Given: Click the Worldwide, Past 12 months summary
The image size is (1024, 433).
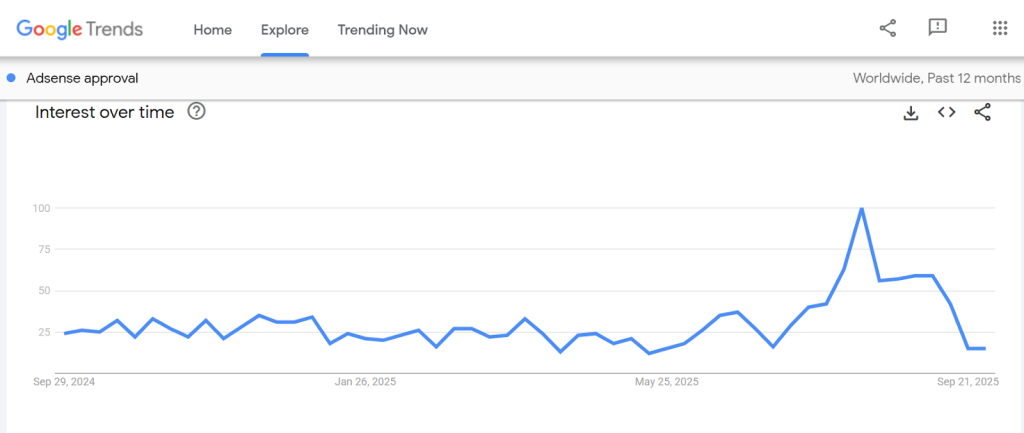Looking at the screenshot, I should (936, 78).
